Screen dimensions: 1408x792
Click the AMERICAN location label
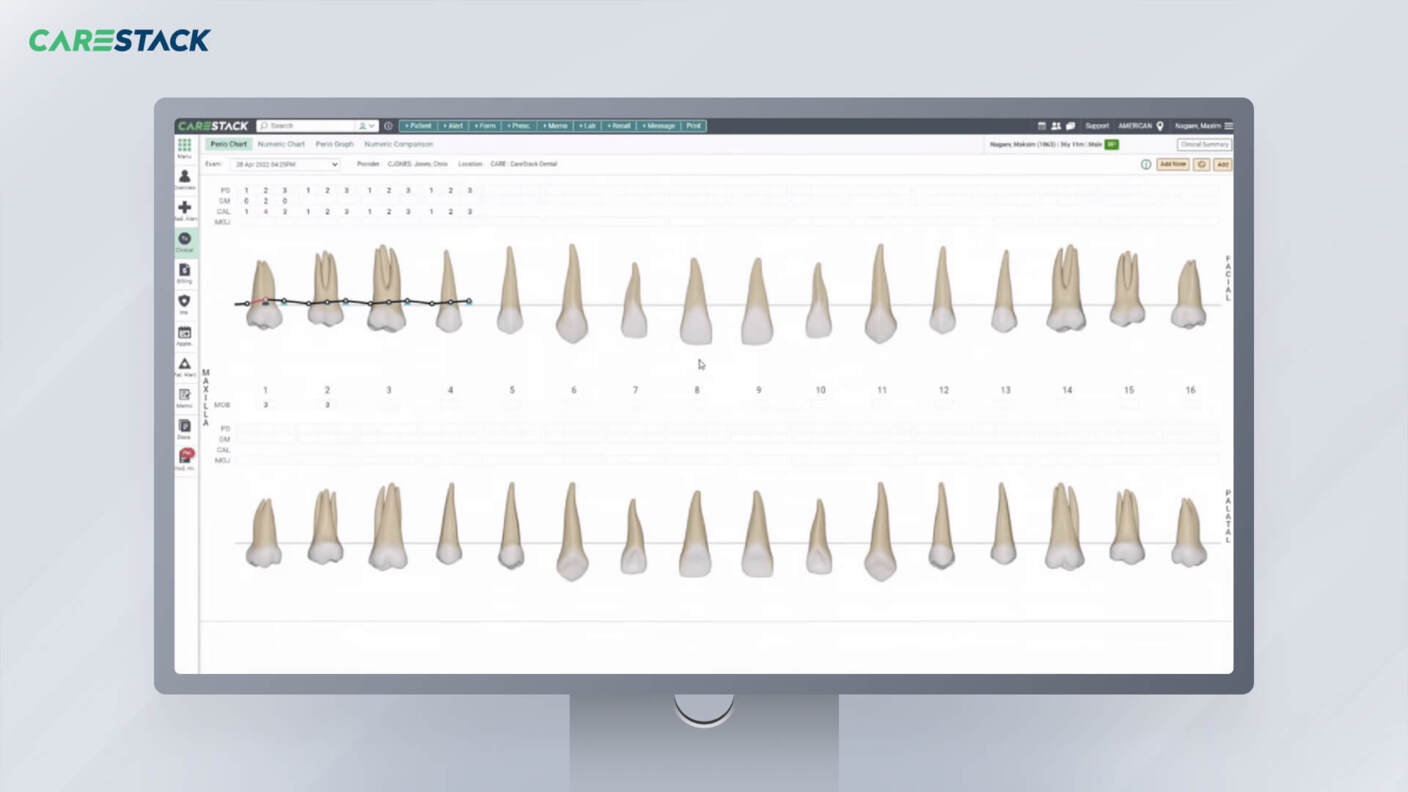point(1135,126)
